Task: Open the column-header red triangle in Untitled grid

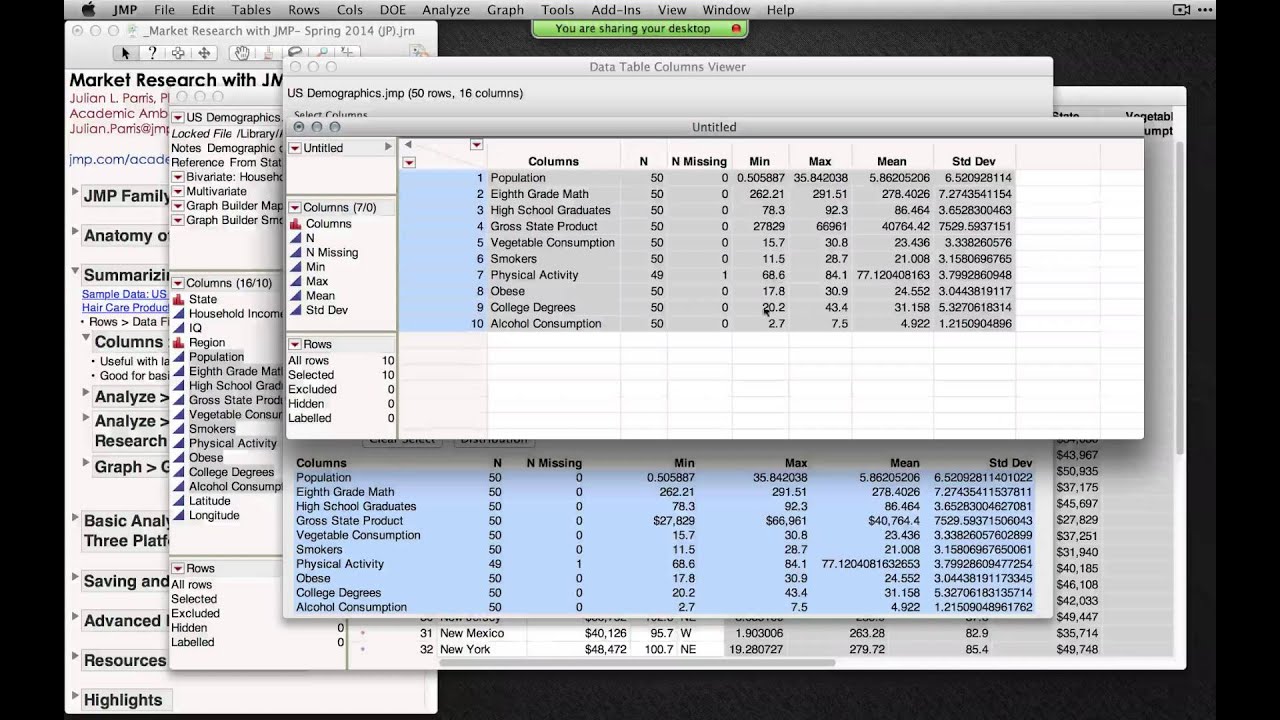Action: pos(477,145)
